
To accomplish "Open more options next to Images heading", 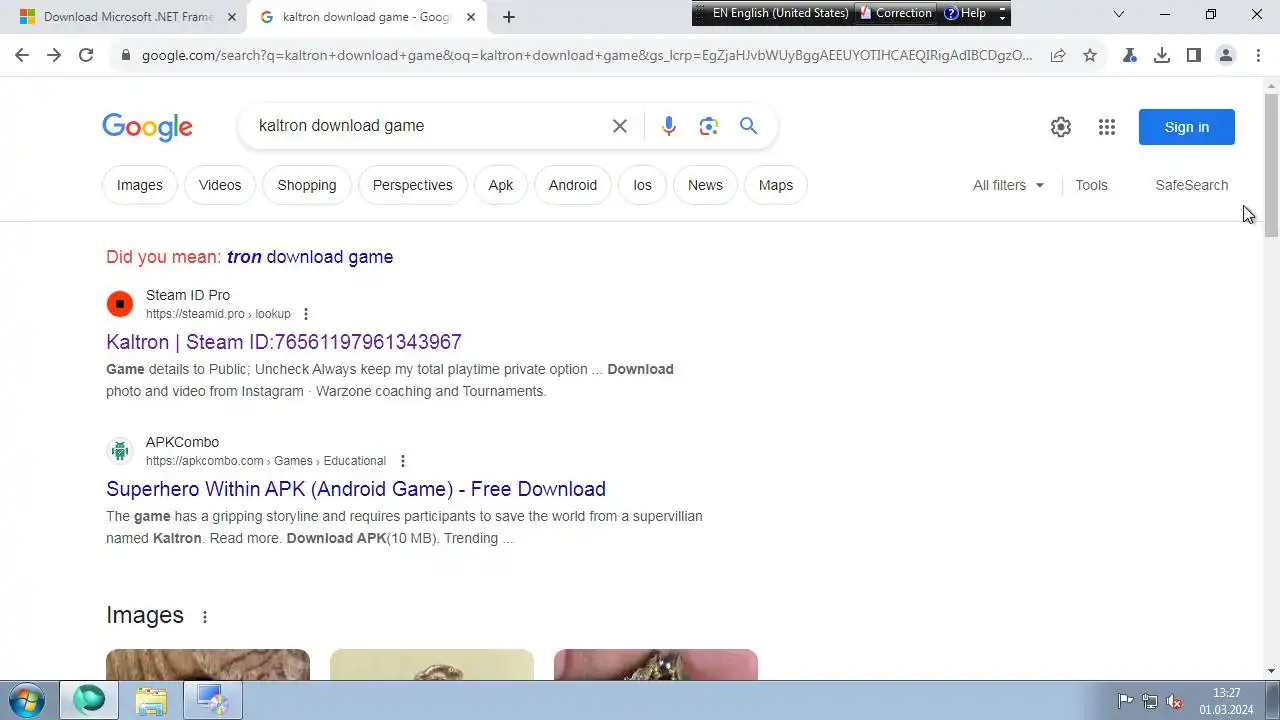I will point(205,617).
